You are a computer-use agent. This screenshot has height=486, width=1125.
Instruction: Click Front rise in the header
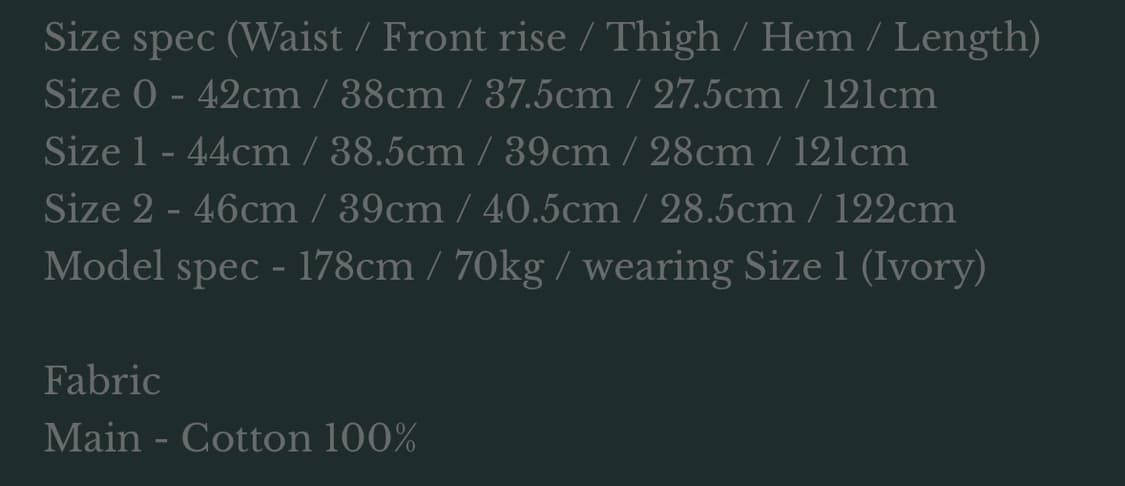tap(474, 38)
